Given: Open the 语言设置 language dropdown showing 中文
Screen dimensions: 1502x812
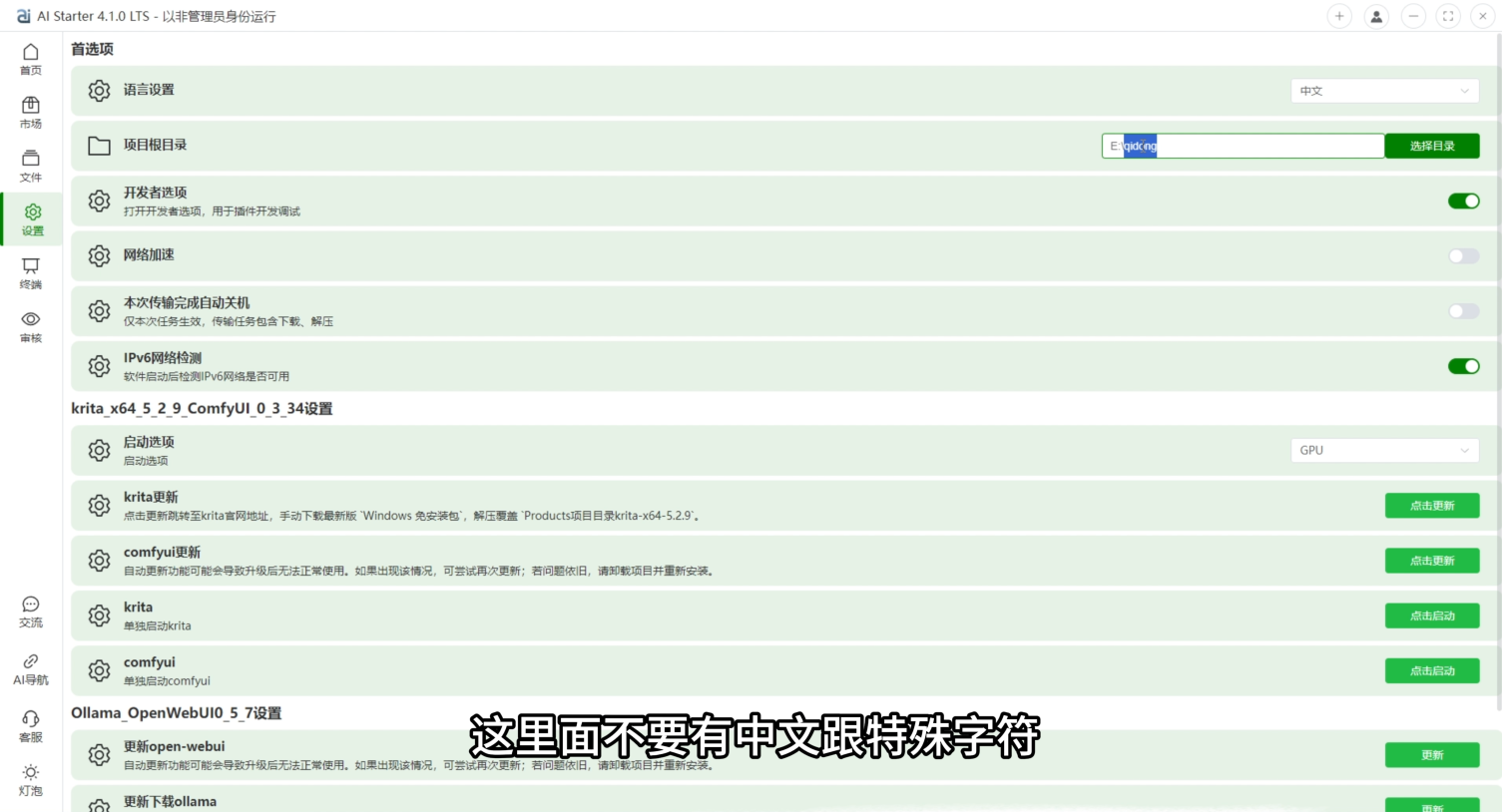Looking at the screenshot, I should [1384, 91].
